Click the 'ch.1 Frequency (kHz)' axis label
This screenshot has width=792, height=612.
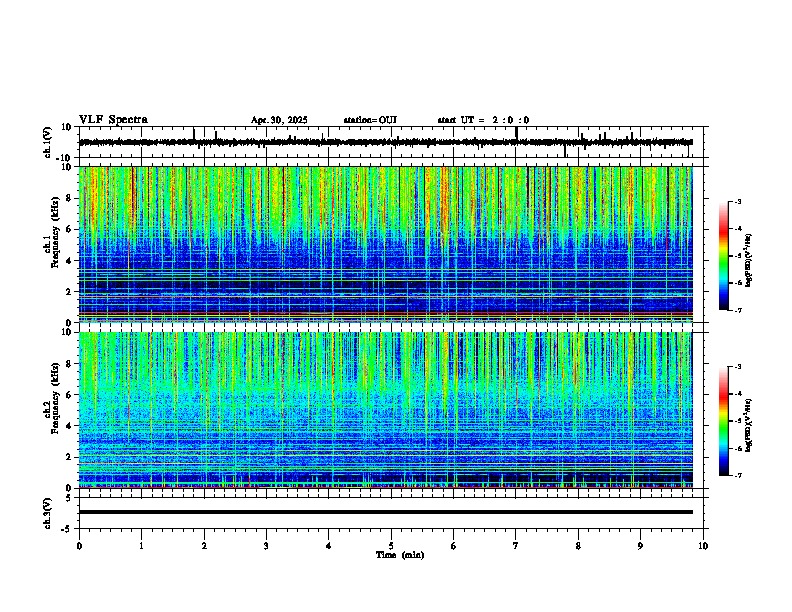point(52,232)
